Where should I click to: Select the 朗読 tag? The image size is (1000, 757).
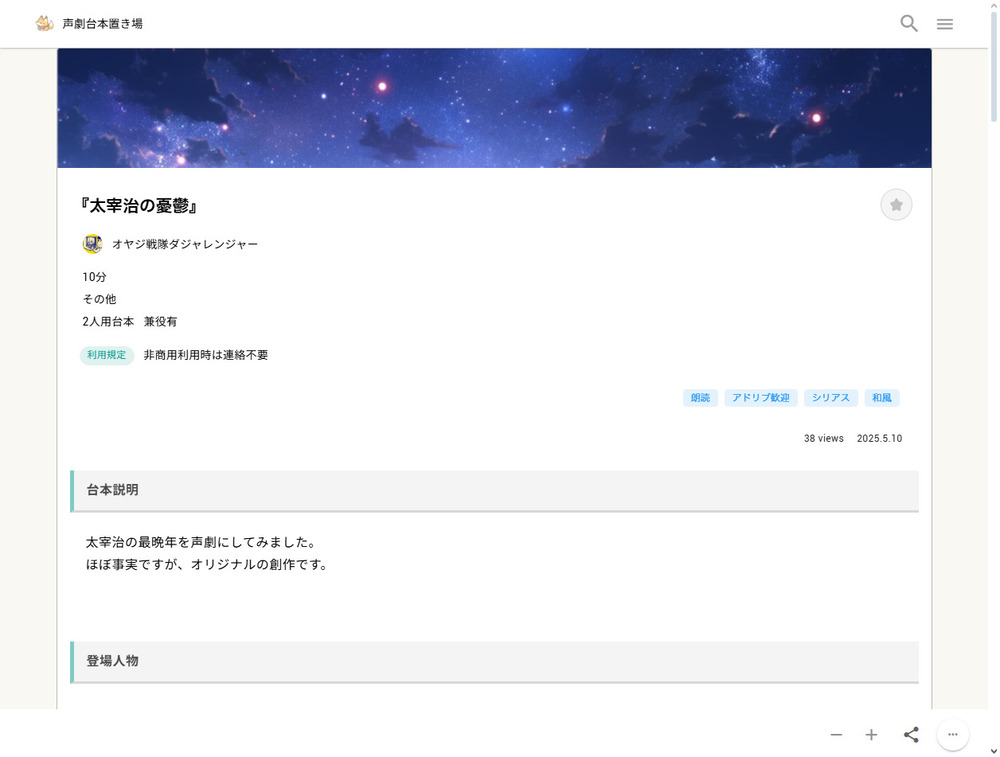click(x=700, y=398)
